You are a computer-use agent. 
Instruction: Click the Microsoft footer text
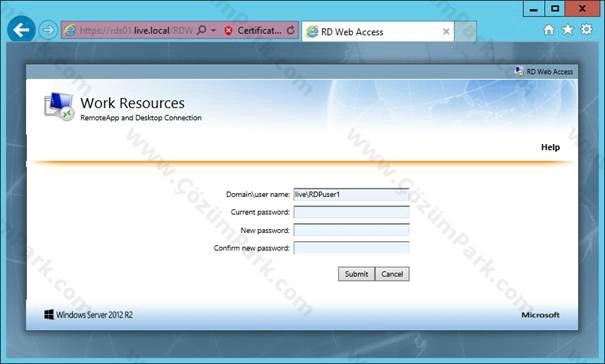[x=540, y=315]
